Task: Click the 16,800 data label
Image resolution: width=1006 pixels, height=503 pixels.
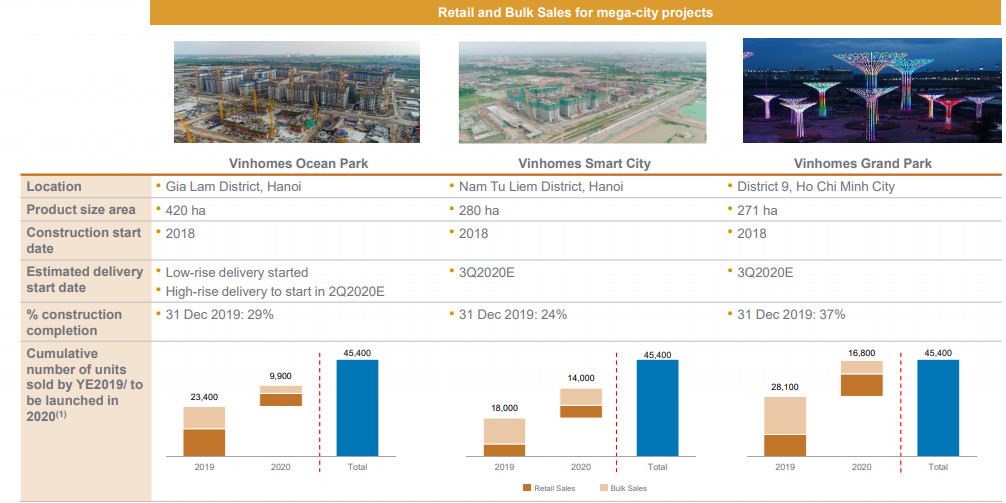Action: coord(861,352)
